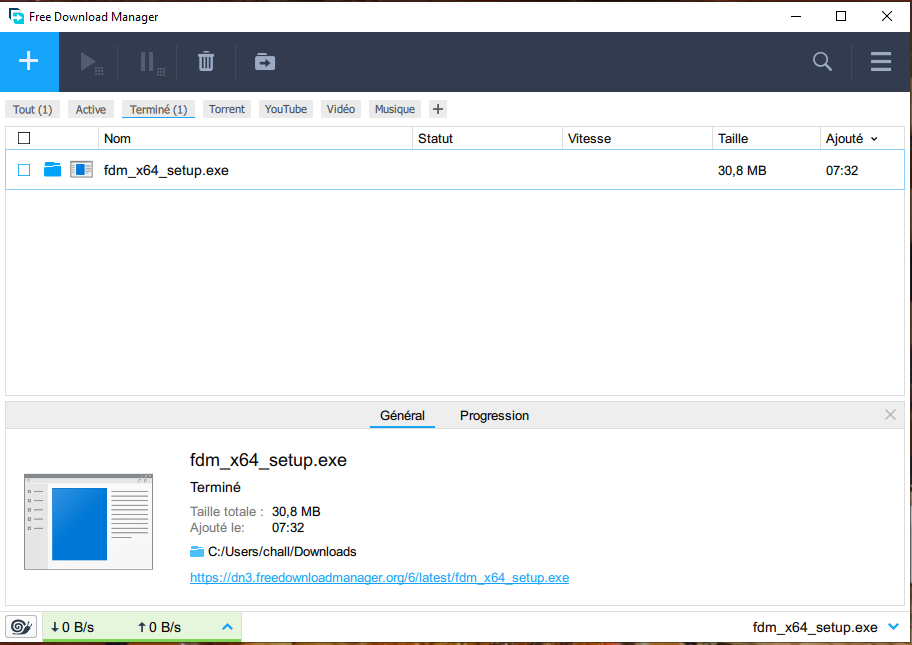The image size is (912, 645).
Task: Close the details panel with X
Action: pos(890,415)
